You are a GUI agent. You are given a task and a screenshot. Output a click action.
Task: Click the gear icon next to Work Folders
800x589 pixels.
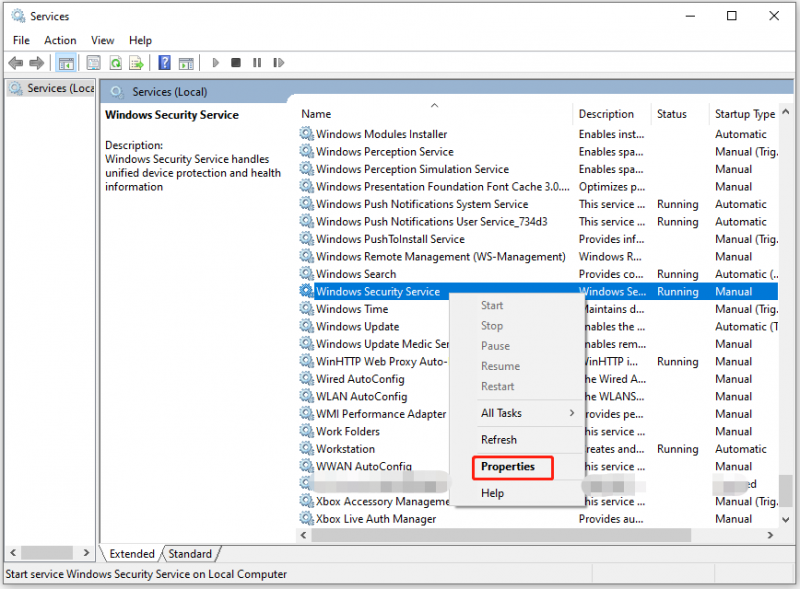coord(306,431)
